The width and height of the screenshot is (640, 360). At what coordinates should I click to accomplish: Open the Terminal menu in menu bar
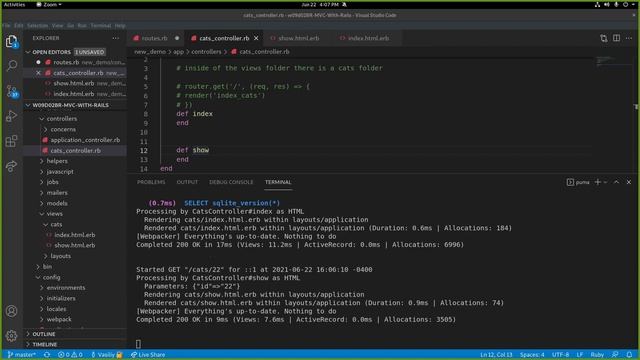(101, 25)
